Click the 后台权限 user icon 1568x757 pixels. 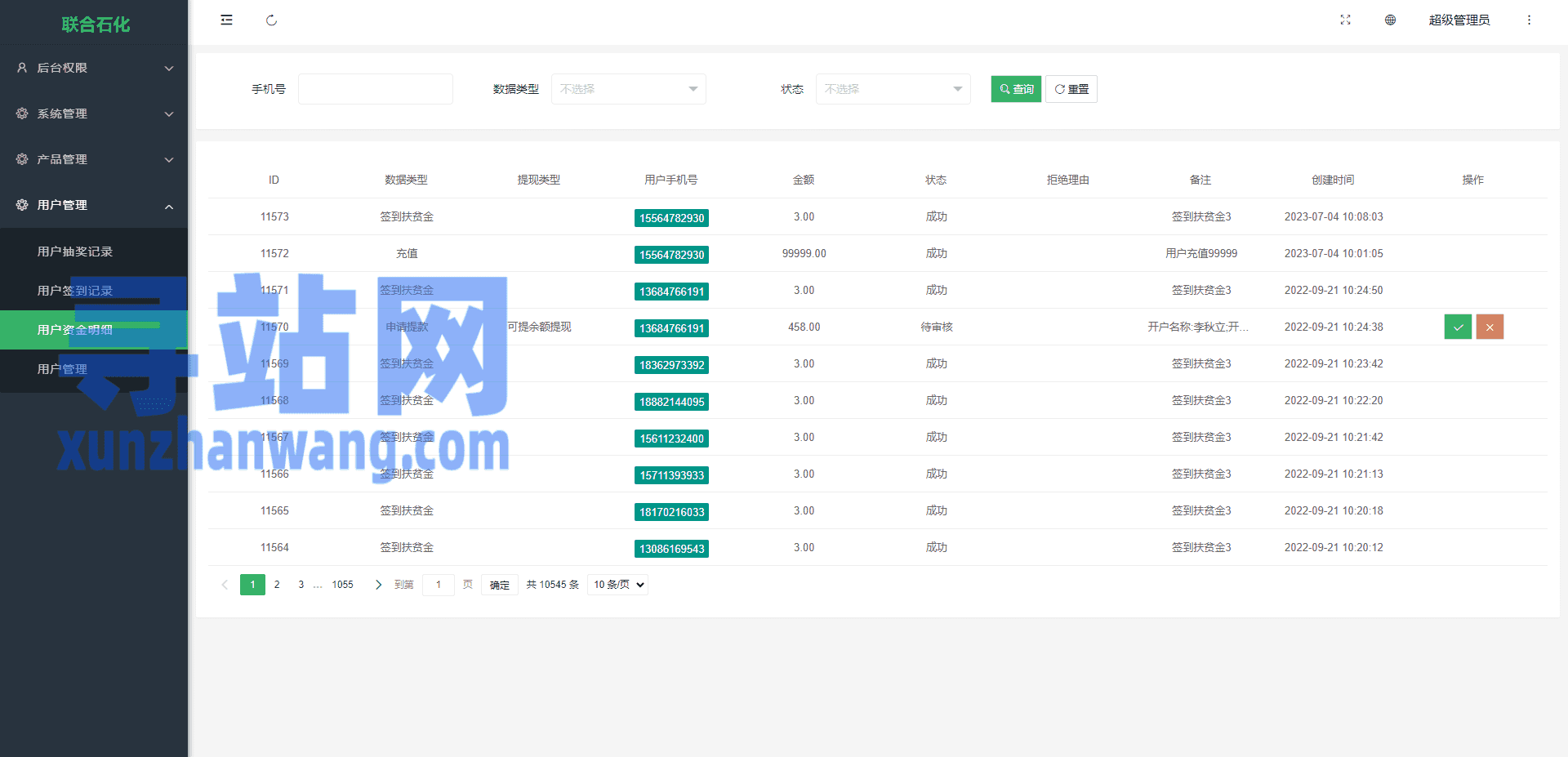22,68
